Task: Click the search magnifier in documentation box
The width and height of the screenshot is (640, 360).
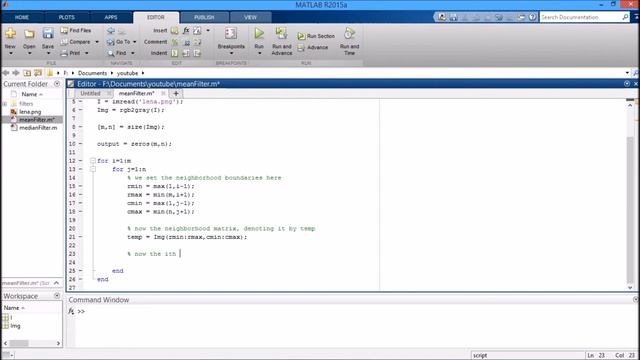Action: [625, 17]
